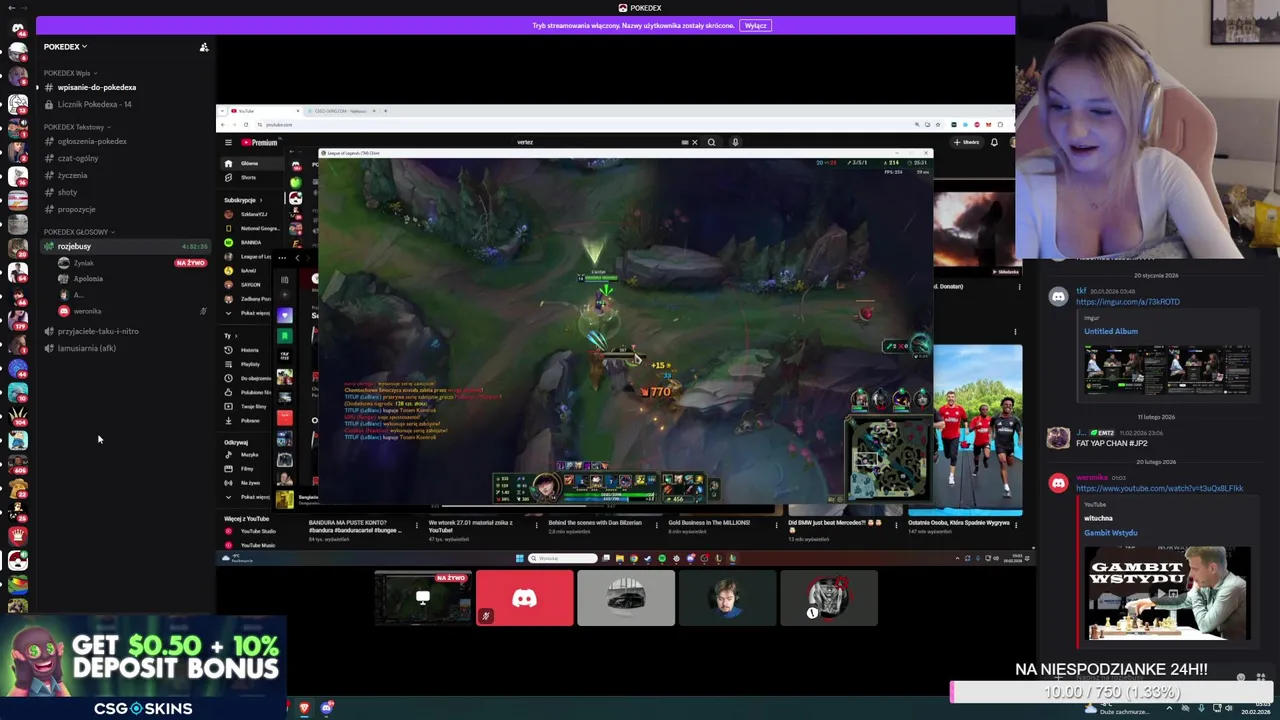The image size is (1280, 720).
Task: Open the Untitled Album embed title
Action: [x=1111, y=331]
